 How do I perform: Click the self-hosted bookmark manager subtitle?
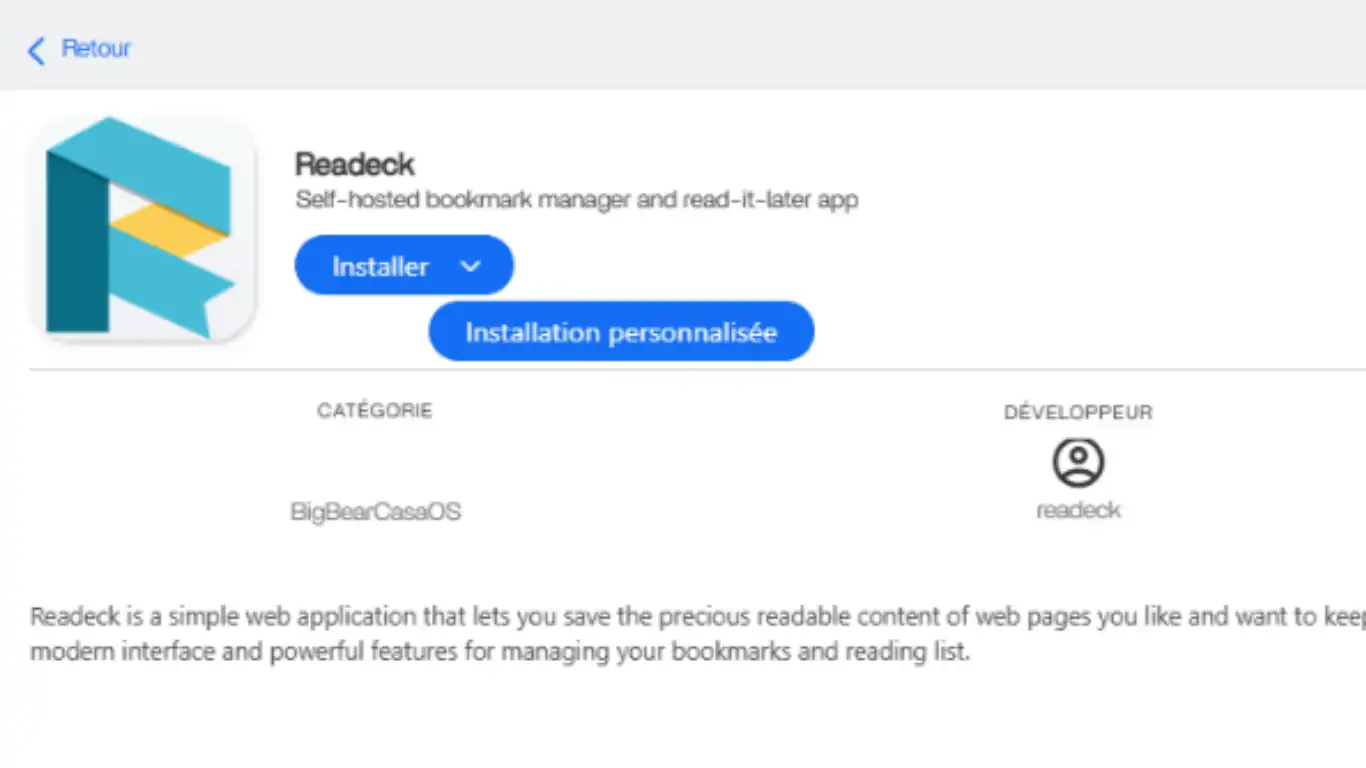pyautogui.click(x=576, y=200)
